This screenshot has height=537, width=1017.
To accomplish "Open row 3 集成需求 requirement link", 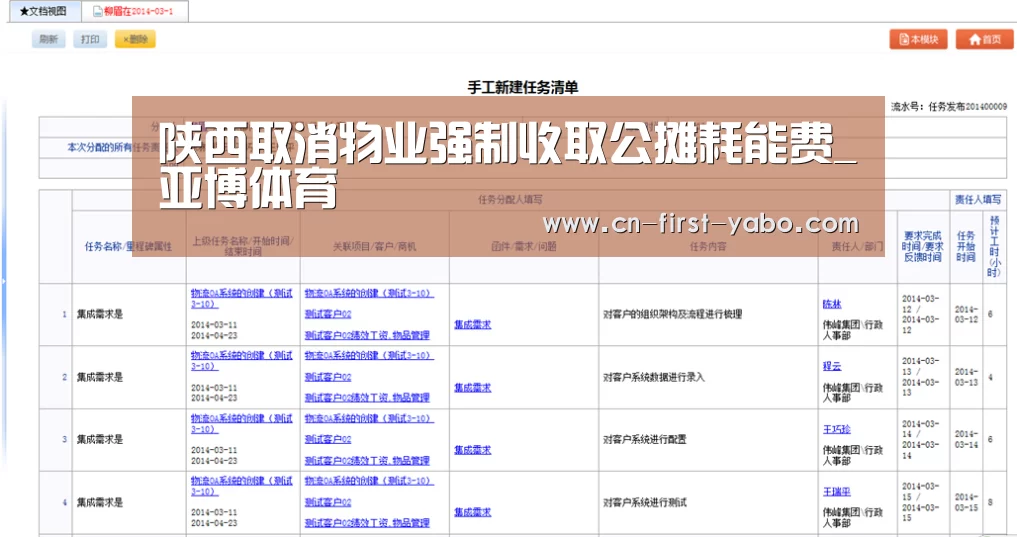I will tap(472, 449).
